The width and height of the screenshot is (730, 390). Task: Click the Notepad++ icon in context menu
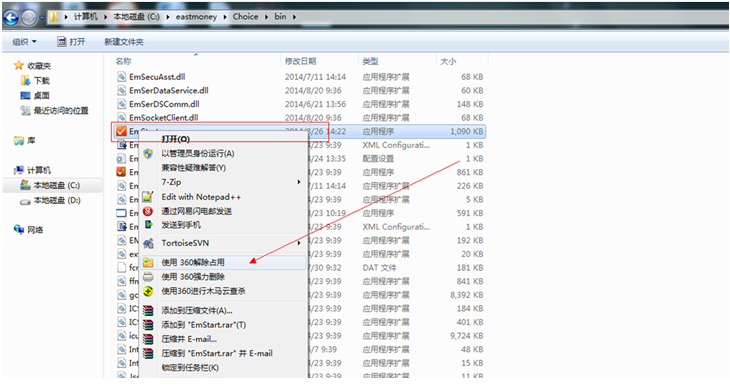pyautogui.click(x=148, y=197)
